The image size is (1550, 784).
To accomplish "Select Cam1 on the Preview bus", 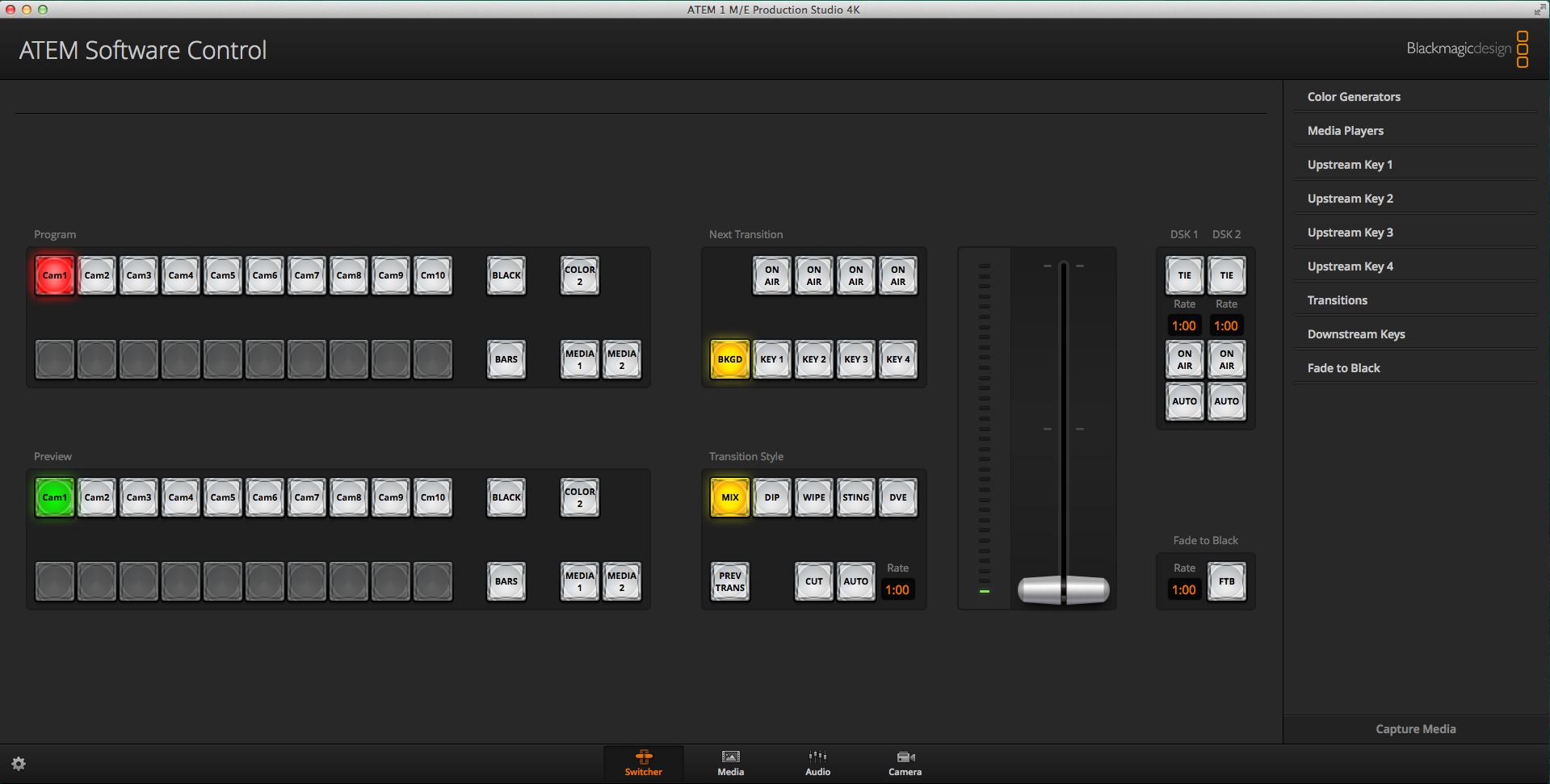I will click(x=55, y=497).
